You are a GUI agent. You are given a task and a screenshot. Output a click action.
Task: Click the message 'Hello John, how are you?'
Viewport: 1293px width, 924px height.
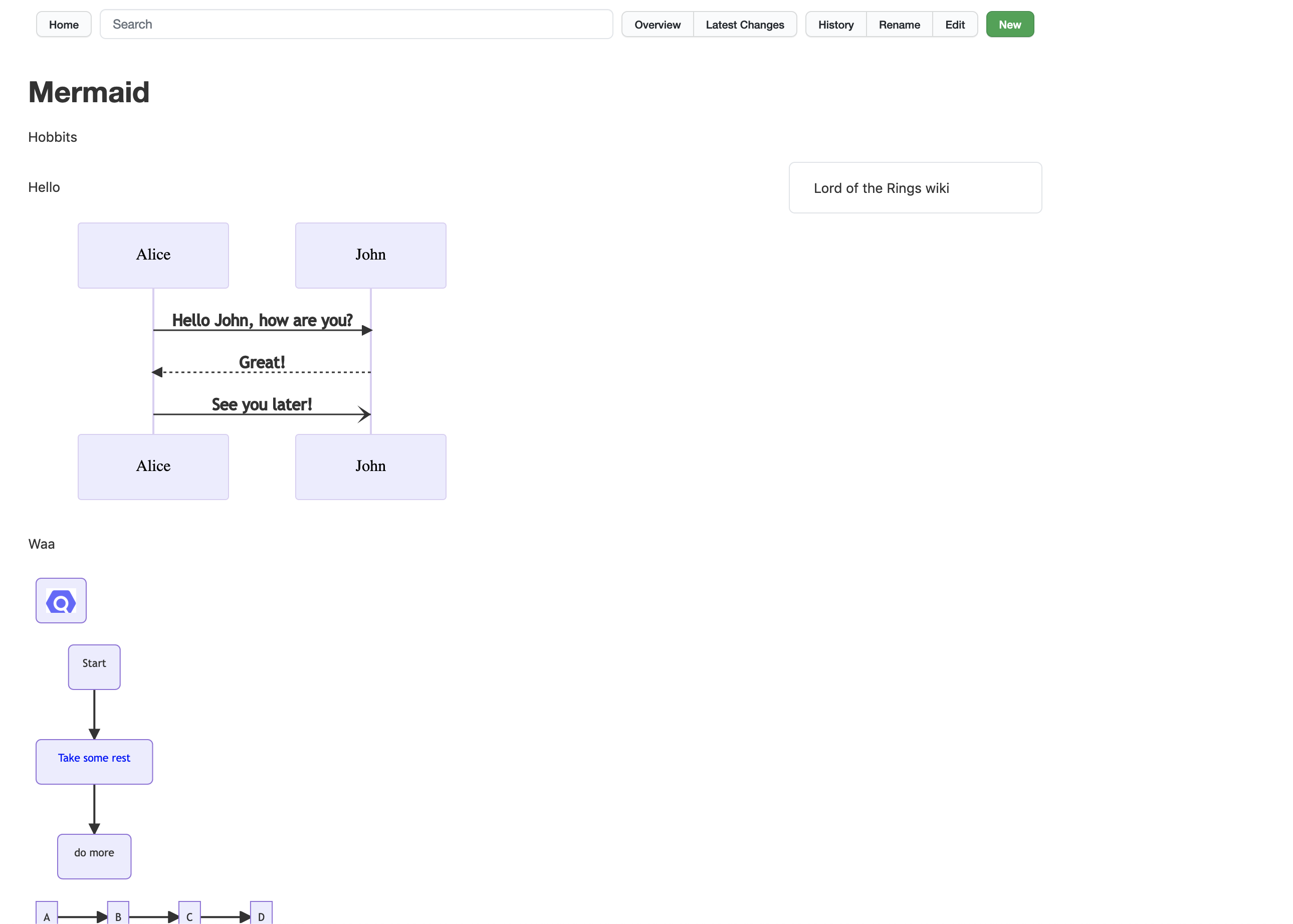click(262, 321)
